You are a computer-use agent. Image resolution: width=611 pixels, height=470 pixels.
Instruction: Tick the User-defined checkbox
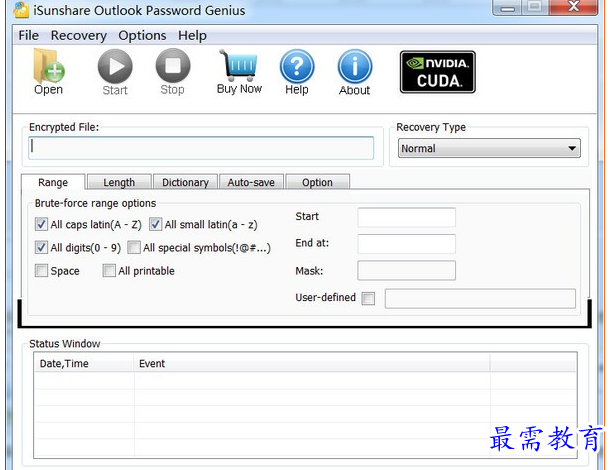pyautogui.click(x=368, y=299)
